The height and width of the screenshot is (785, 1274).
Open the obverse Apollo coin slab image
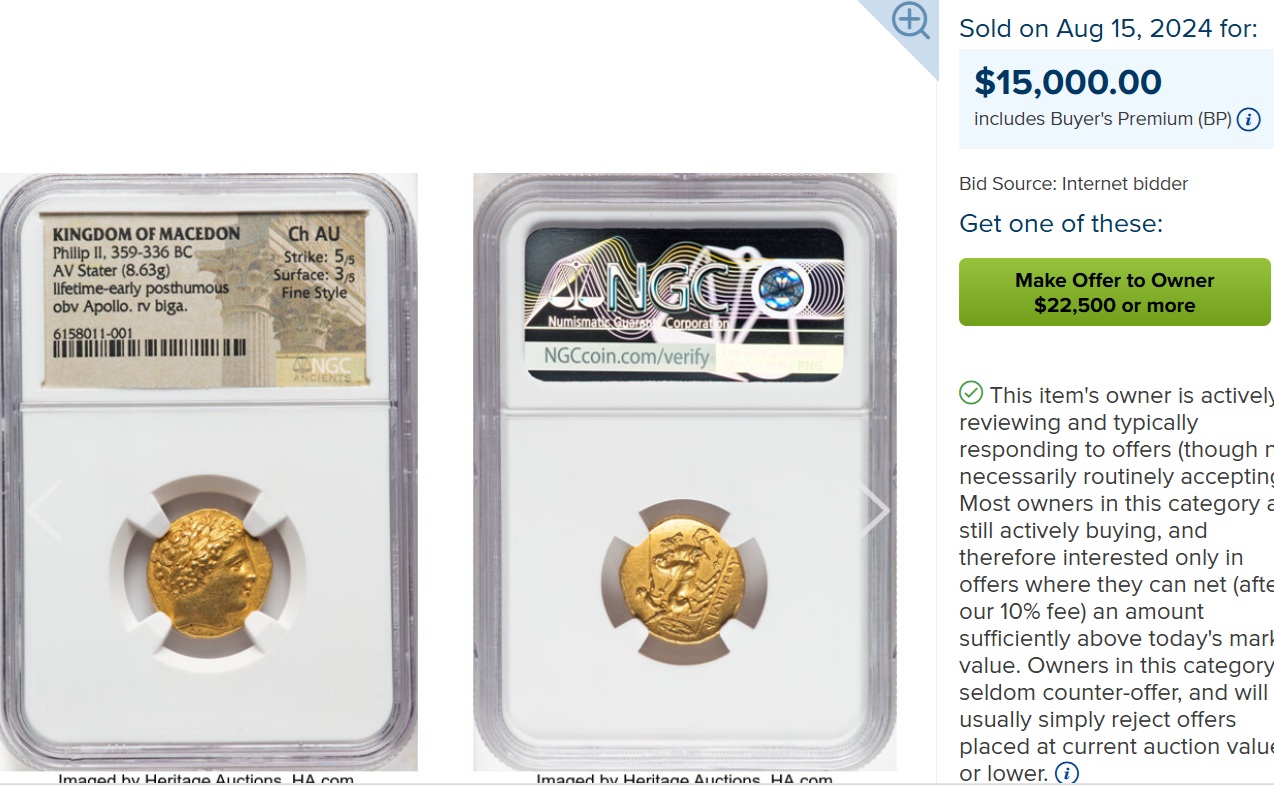pos(209,472)
